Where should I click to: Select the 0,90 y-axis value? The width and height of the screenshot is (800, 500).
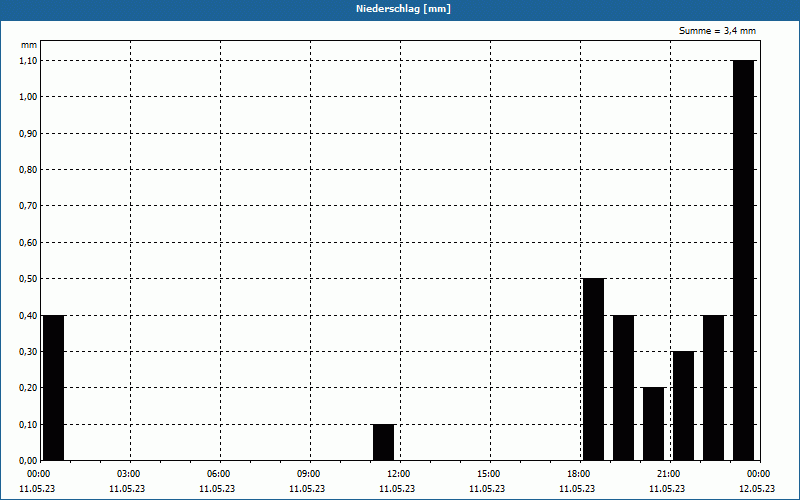(28, 134)
